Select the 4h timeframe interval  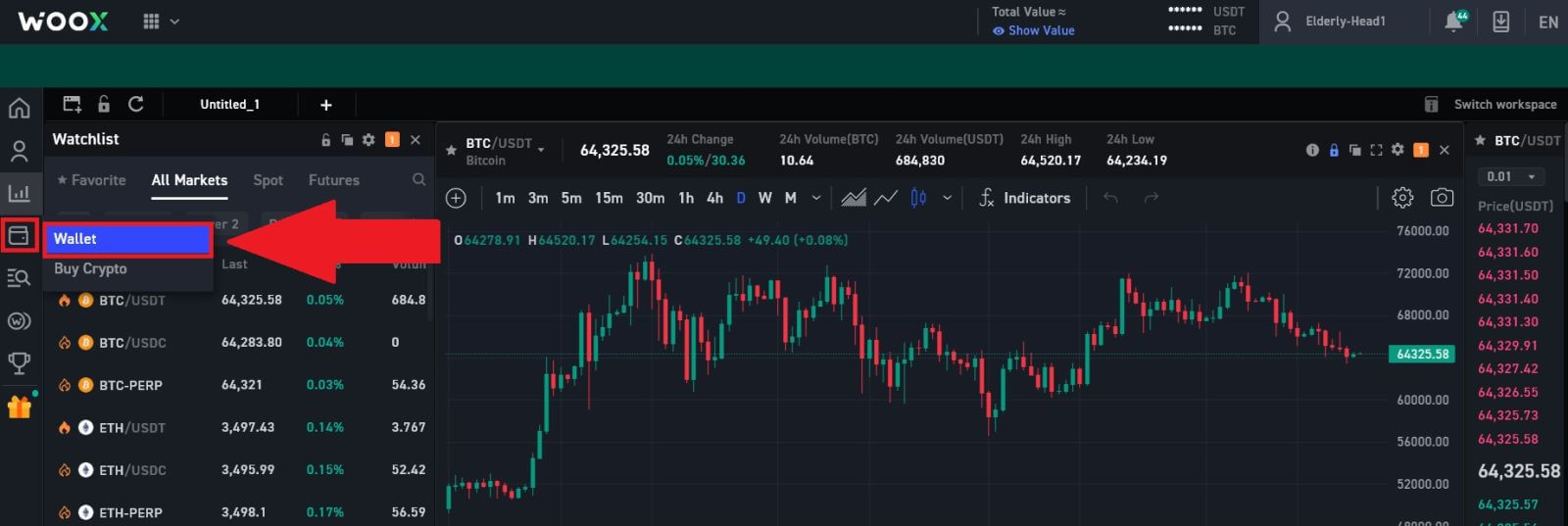(x=714, y=198)
